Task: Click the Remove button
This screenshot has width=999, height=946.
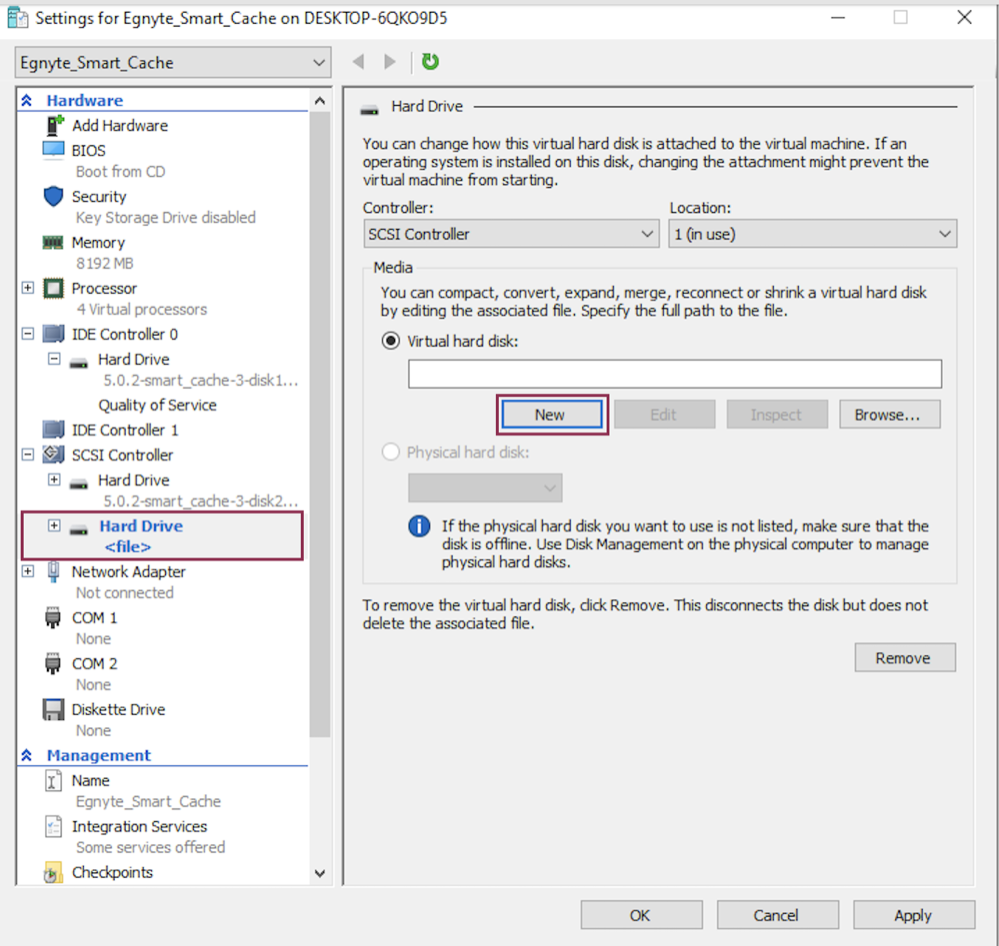Action: tap(905, 657)
